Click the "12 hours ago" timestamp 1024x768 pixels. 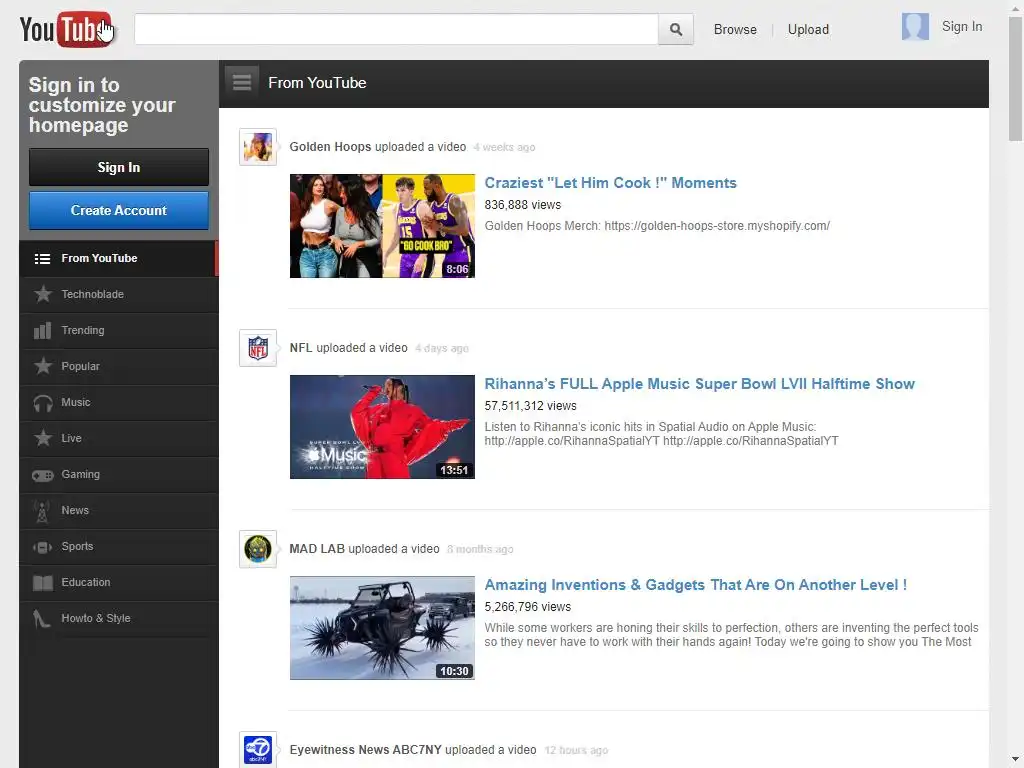tap(576, 750)
